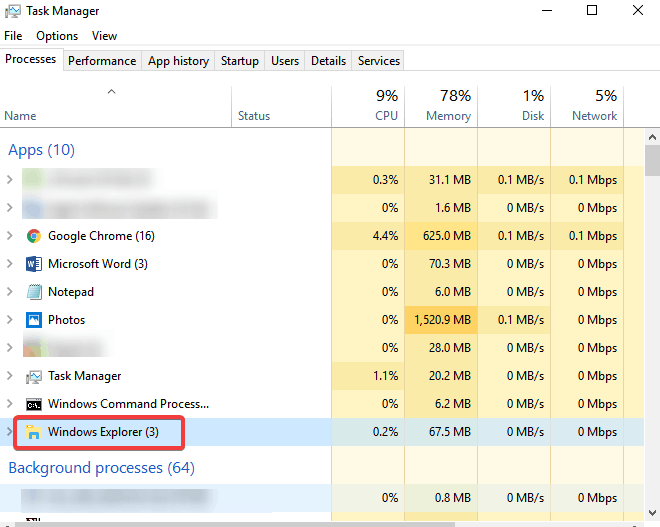Viewport: 660px width, 527px height.
Task: Expand the blurred app row showing 28.0 MB
Action: [x=10, y=348]
